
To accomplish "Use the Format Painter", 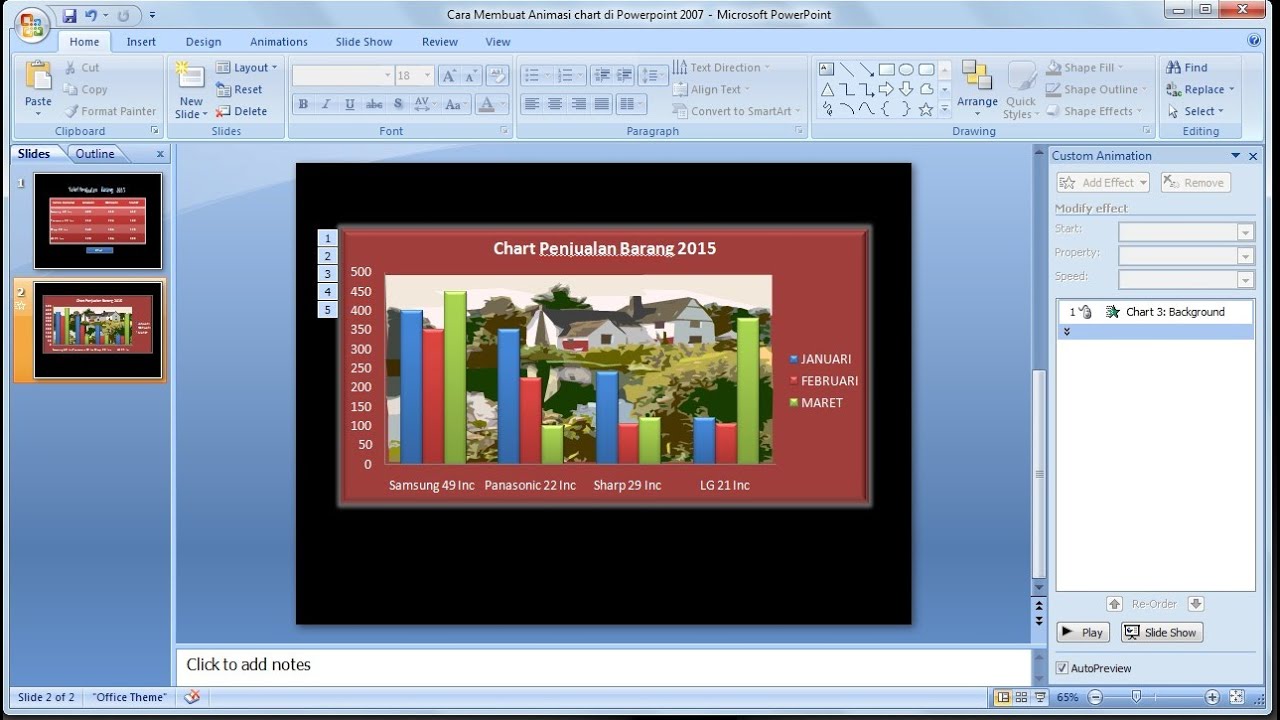I will tap(110, 111).
